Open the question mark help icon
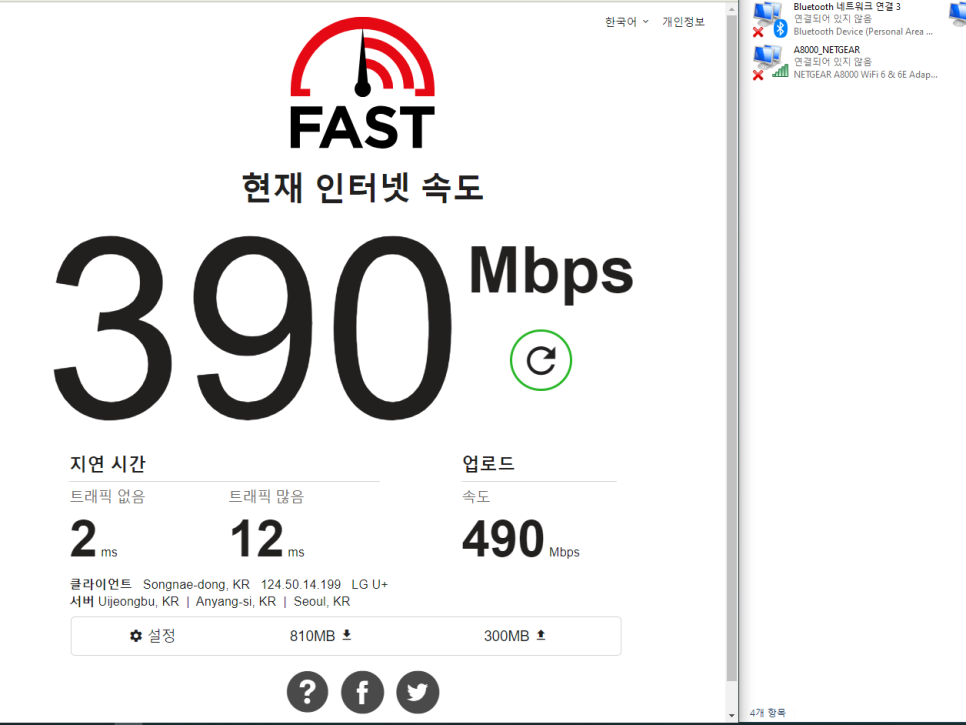Viewport: 966px width, 725px height. point(308,691)
